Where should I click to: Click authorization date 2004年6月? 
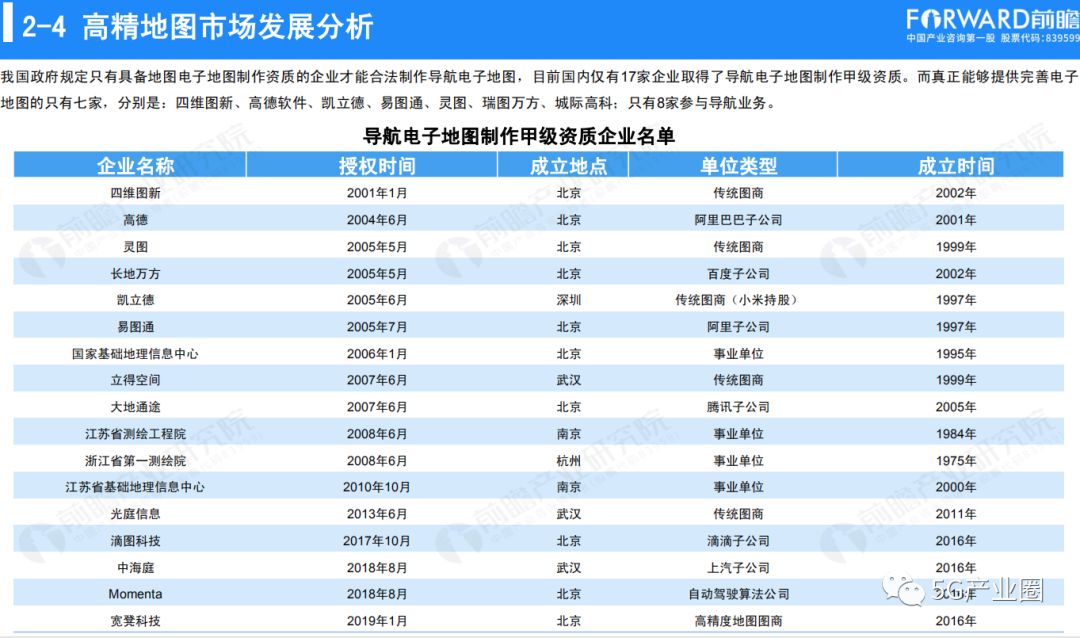tap(377, 220)
